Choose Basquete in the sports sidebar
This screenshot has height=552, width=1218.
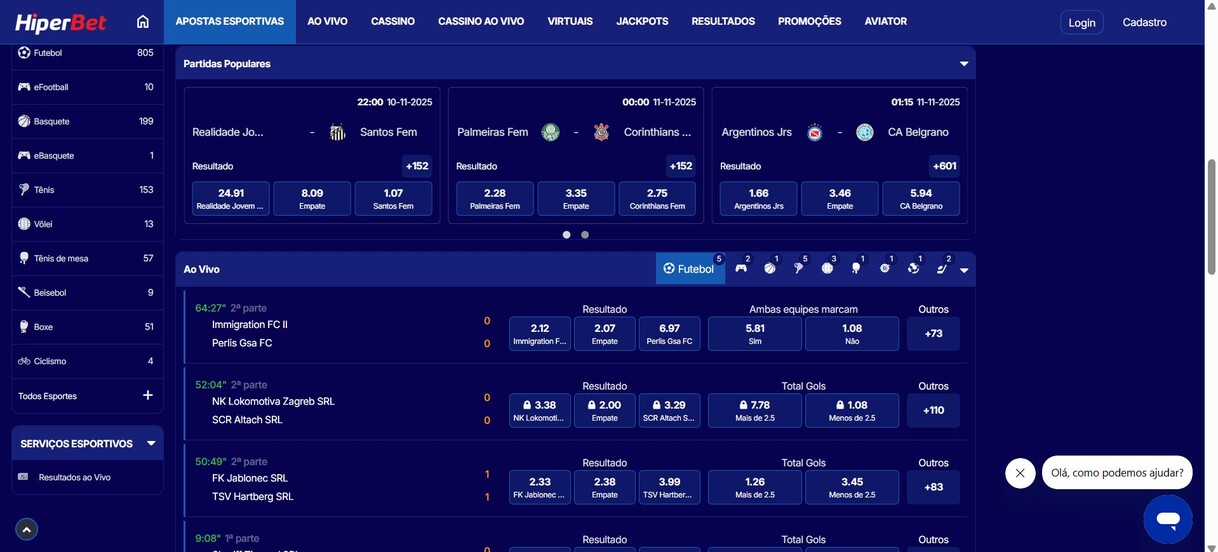pyautogui.click(x=86, y=121)
